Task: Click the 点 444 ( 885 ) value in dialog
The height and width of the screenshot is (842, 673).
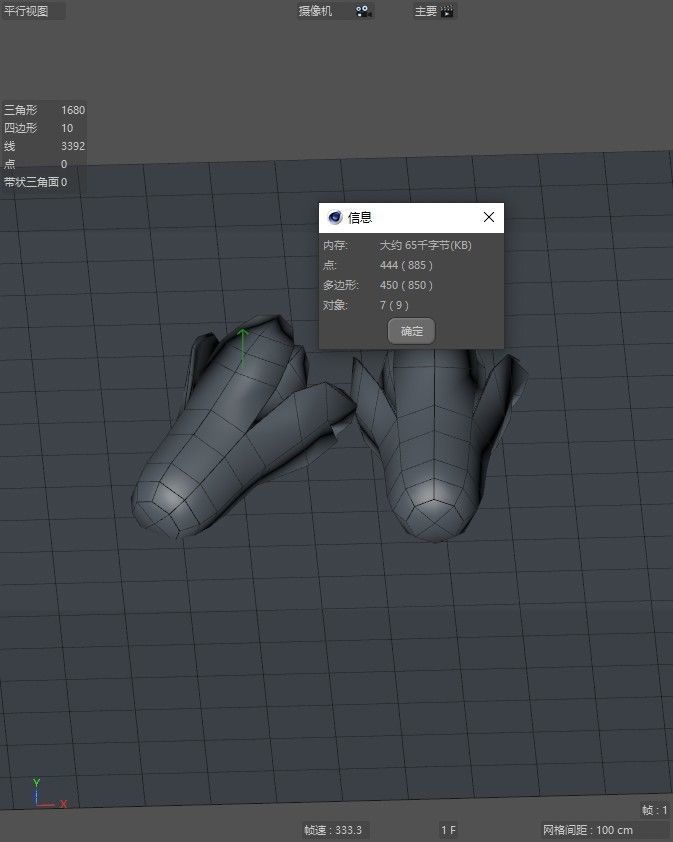Action: pyautogui.click(x=406, y=265)
